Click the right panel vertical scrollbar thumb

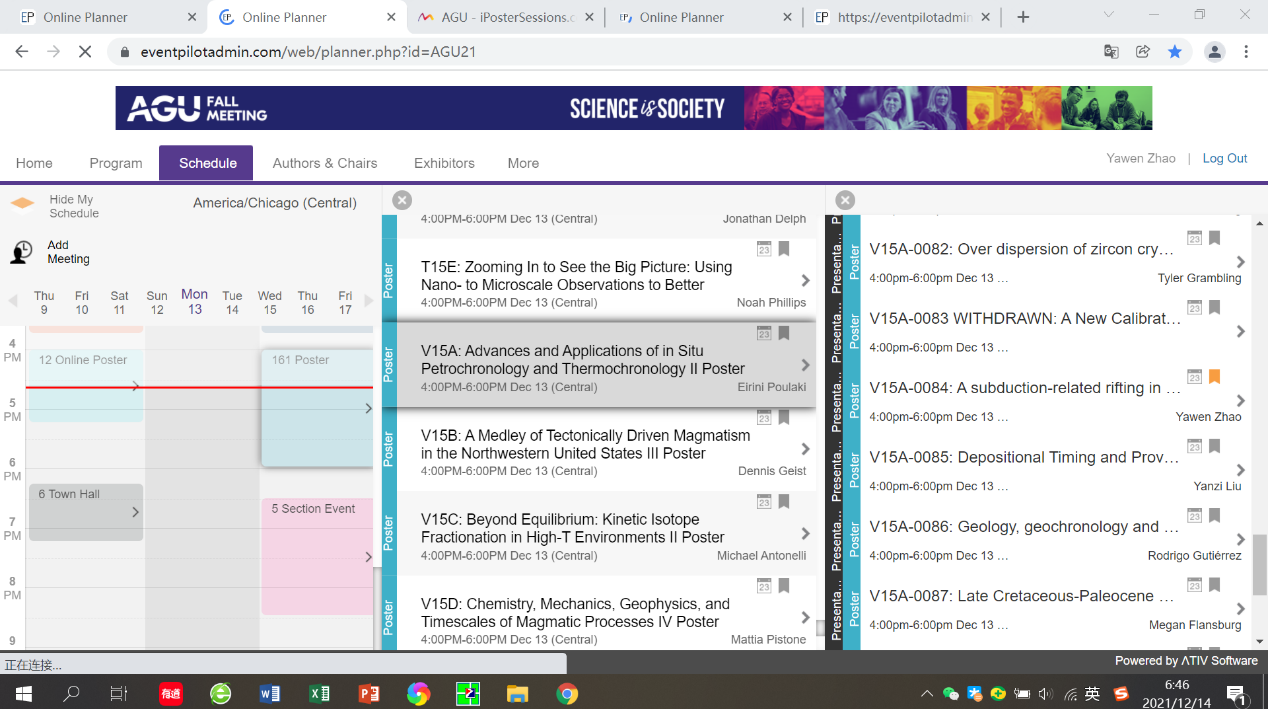pyautogui.click(x=1259, y=565)
